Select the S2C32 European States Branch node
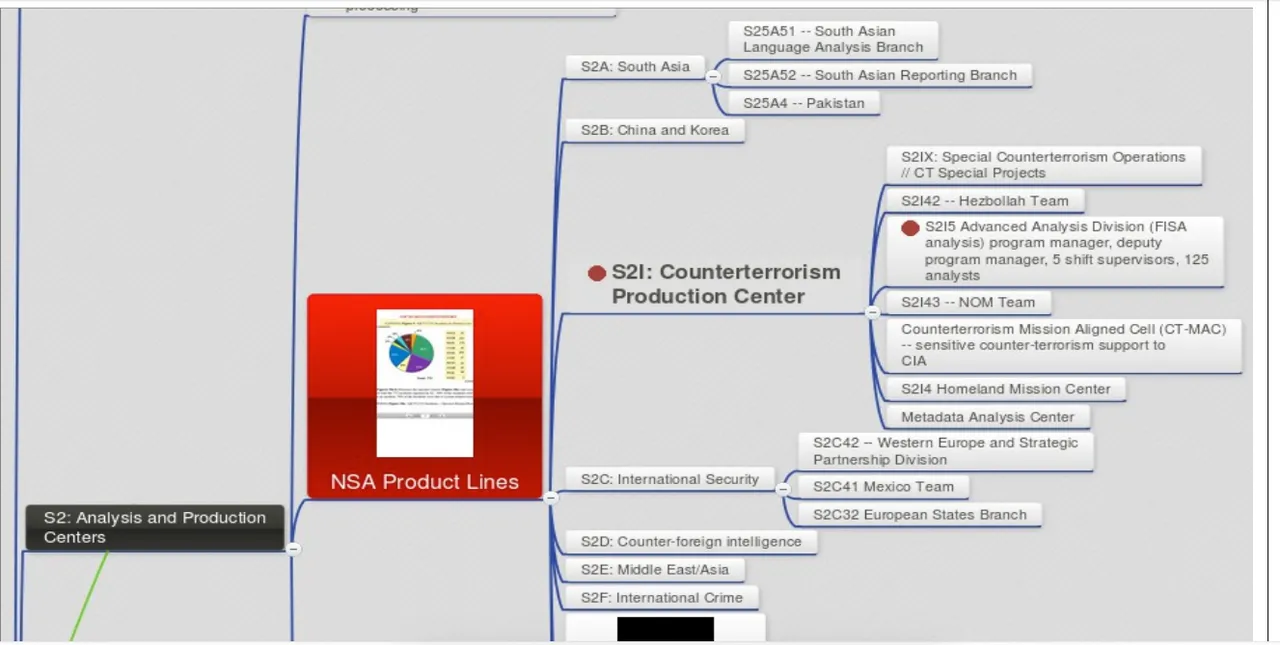The image size is (1280, 645). pos(920,515)
